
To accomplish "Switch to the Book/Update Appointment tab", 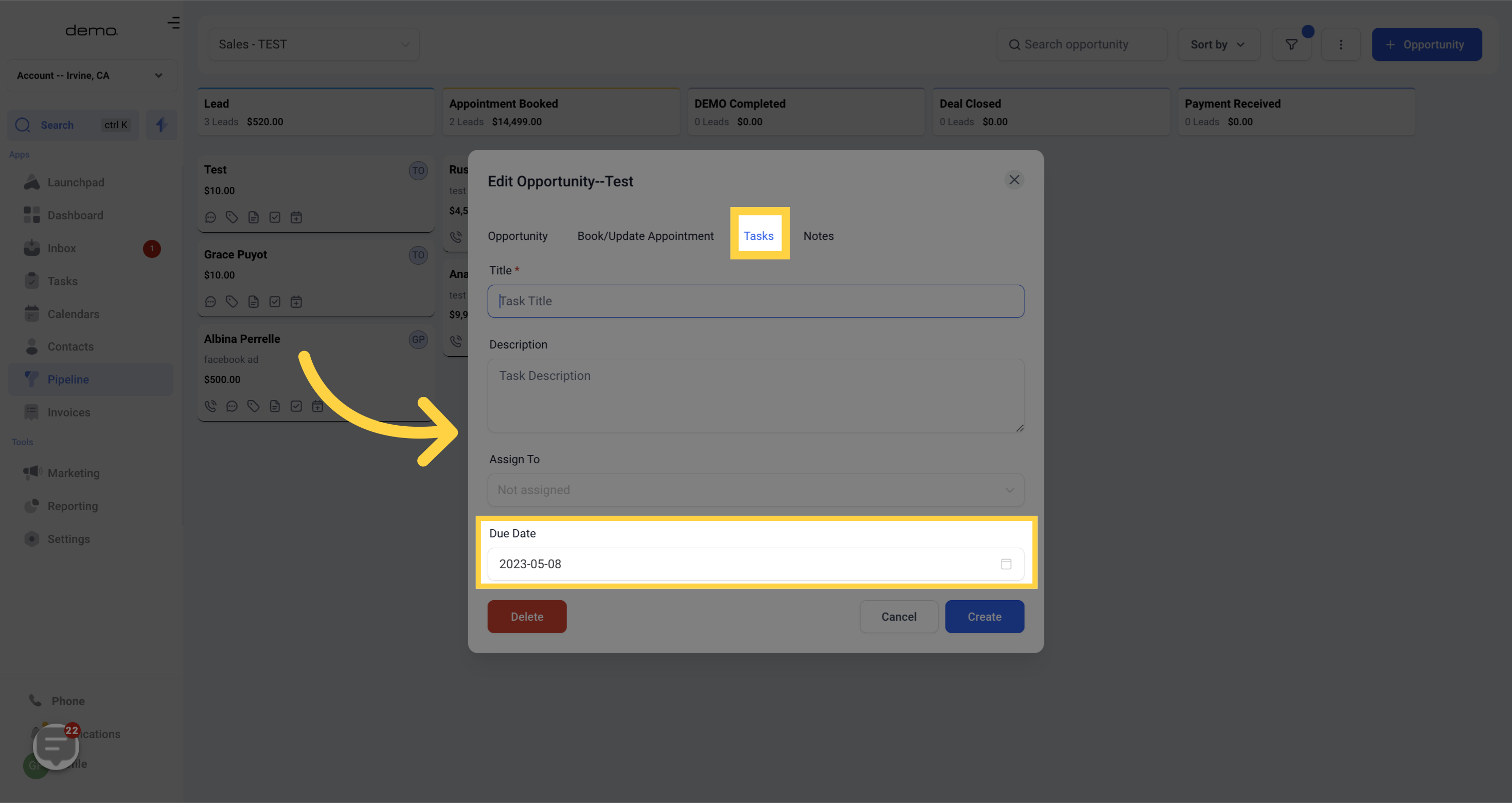I will coord(645,236).
